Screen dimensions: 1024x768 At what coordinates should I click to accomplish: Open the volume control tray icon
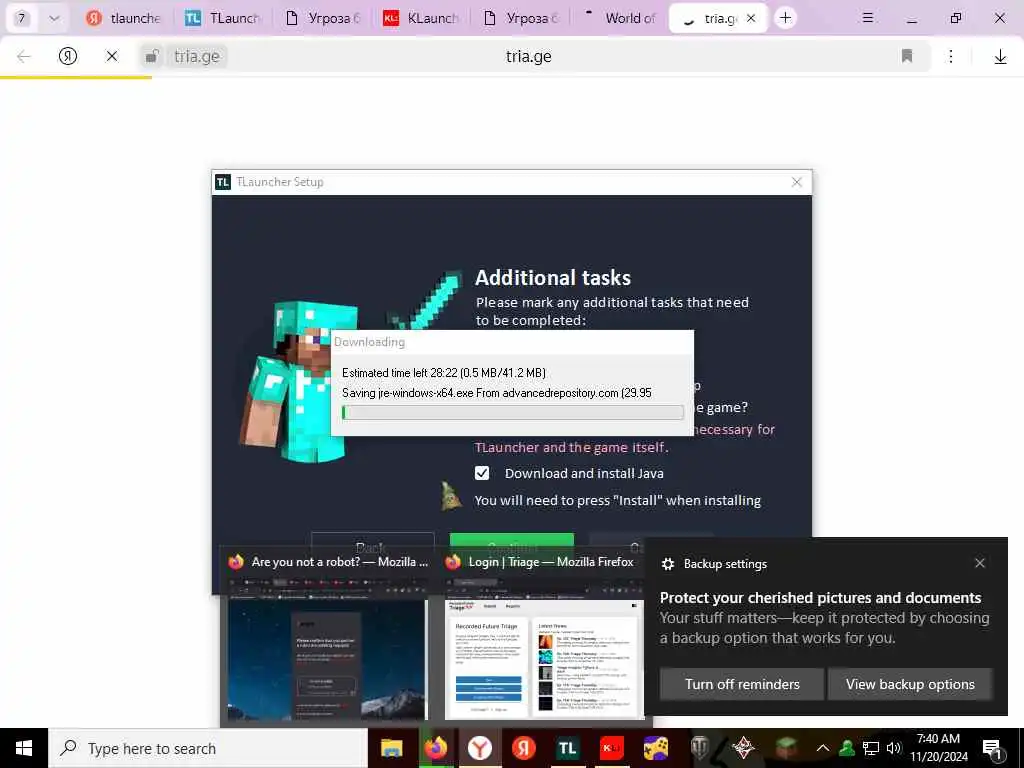[894, 748]
